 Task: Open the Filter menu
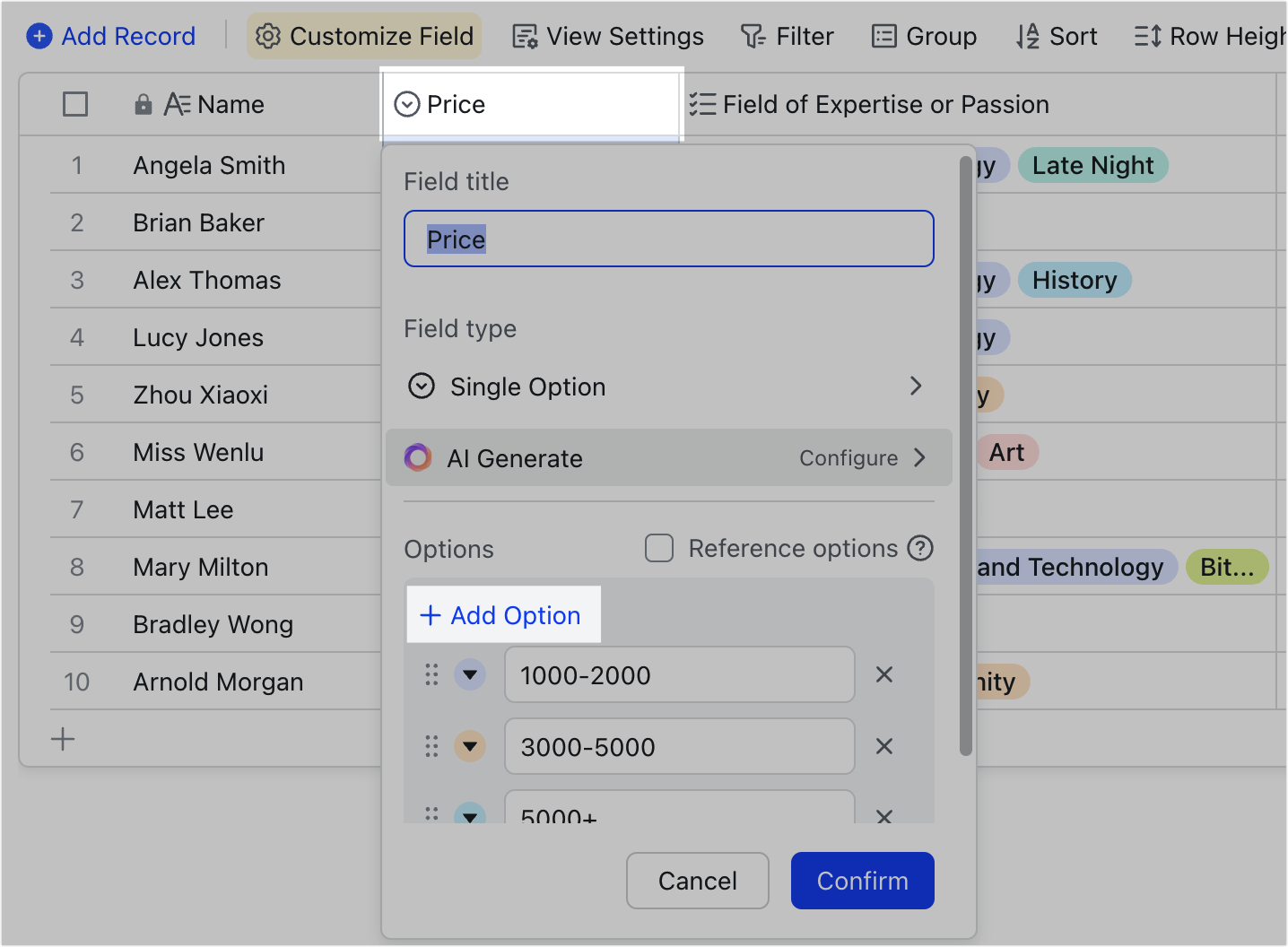click(x=788, y=36)
